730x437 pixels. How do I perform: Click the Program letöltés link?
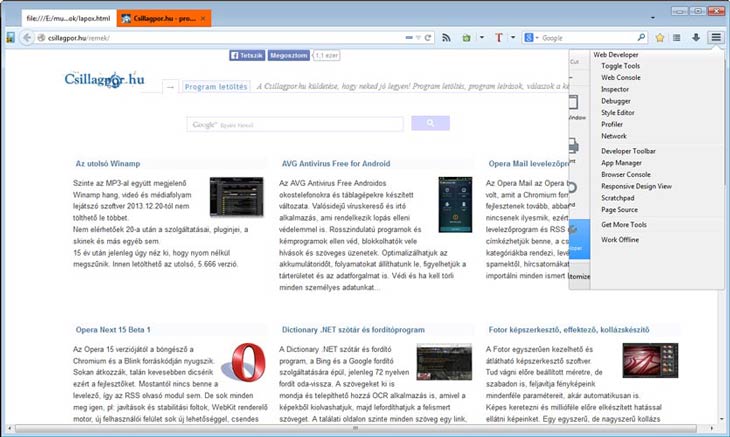[x=216, y=87]
